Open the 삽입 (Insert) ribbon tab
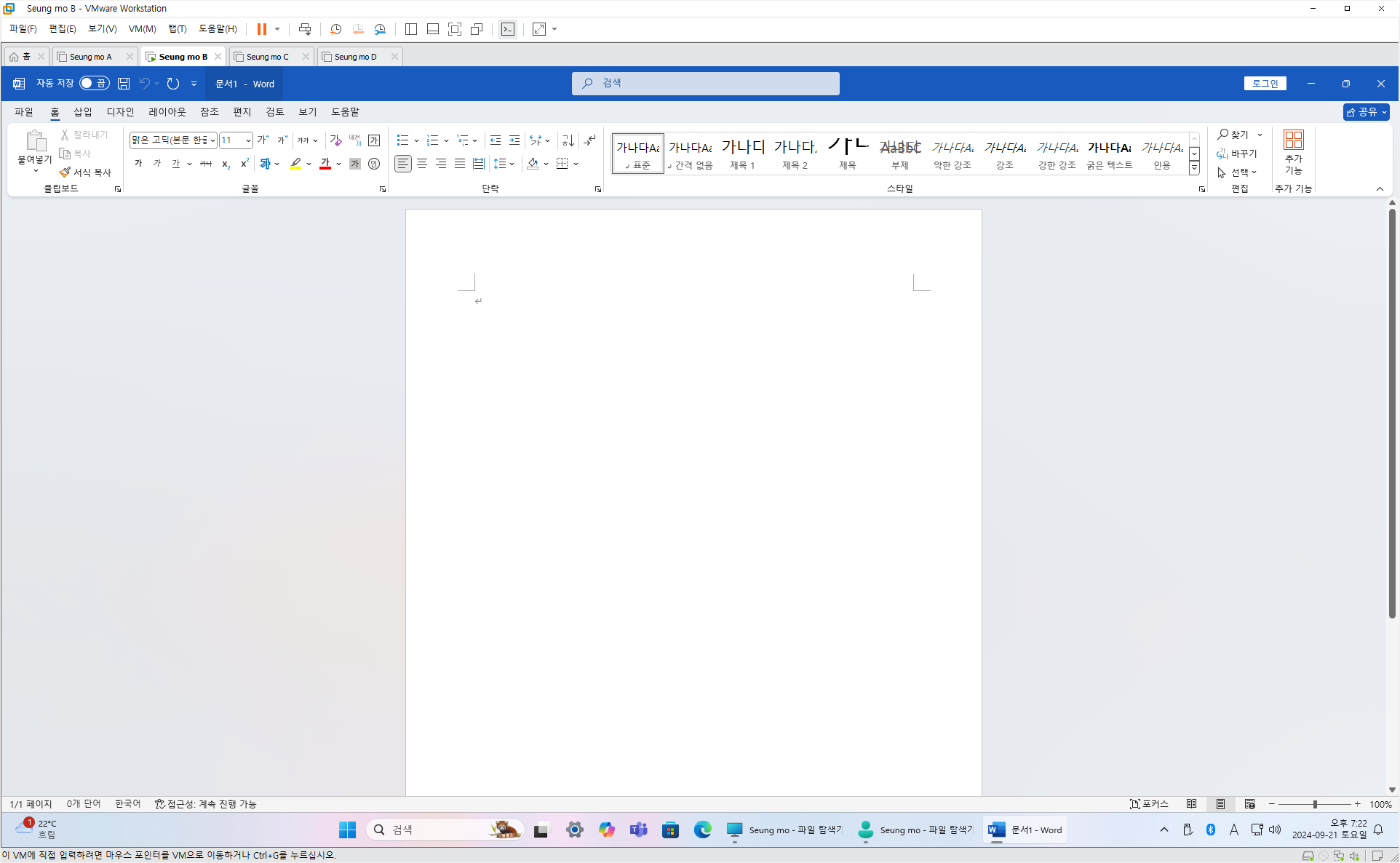The width and height of the screenshot is (1400, 863). point(82,112)
